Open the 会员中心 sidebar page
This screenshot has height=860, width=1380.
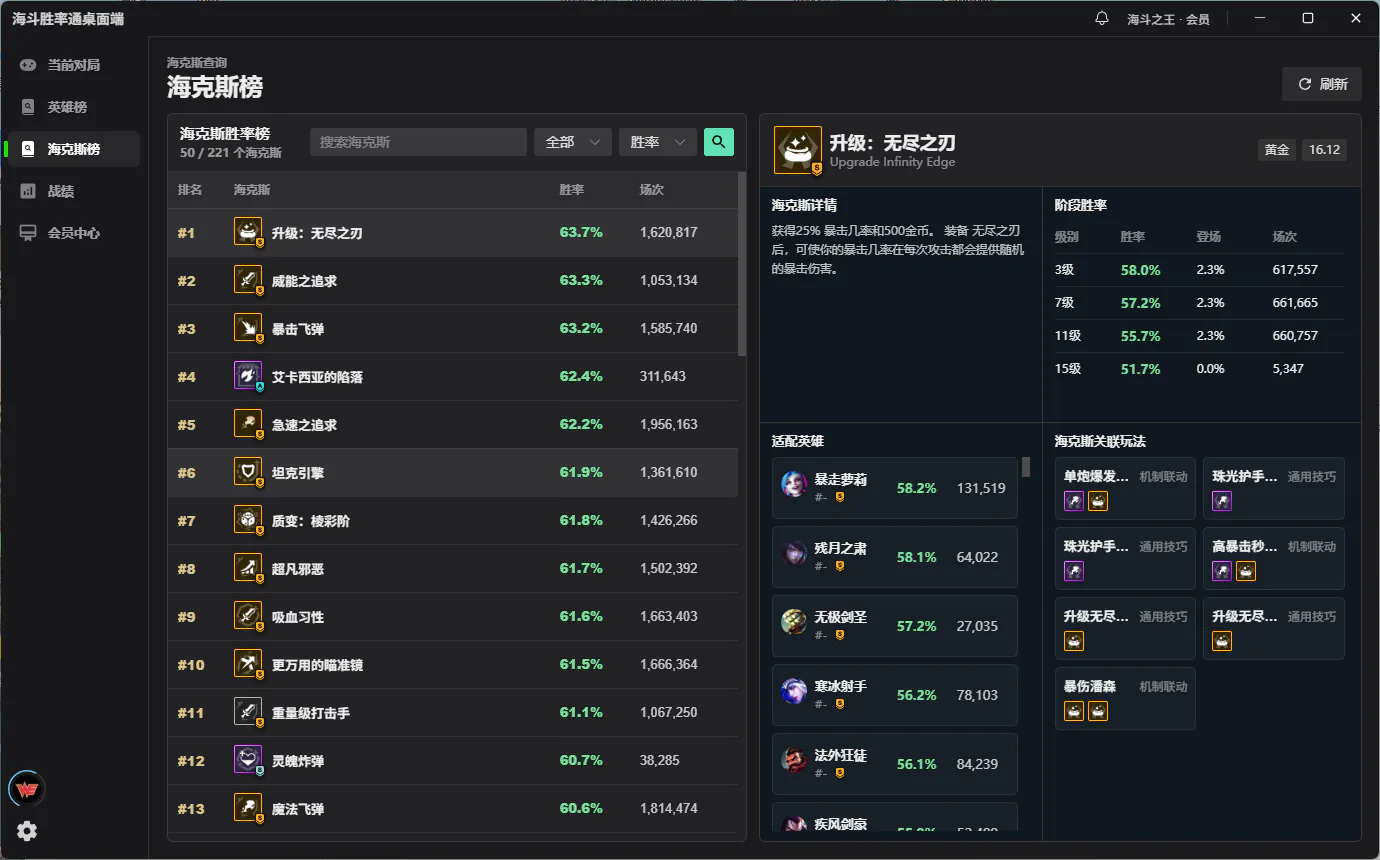pos(74,233)
